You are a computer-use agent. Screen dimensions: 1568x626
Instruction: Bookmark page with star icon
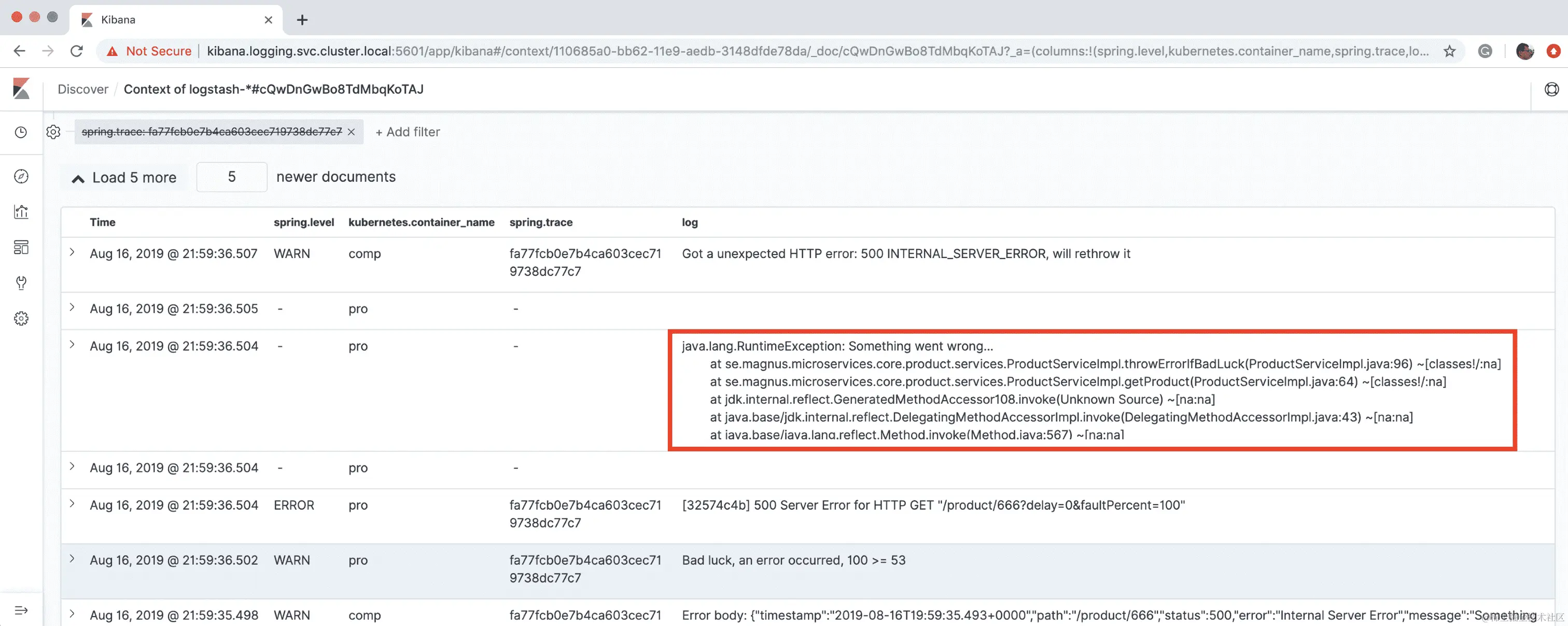coord(1449,51)
